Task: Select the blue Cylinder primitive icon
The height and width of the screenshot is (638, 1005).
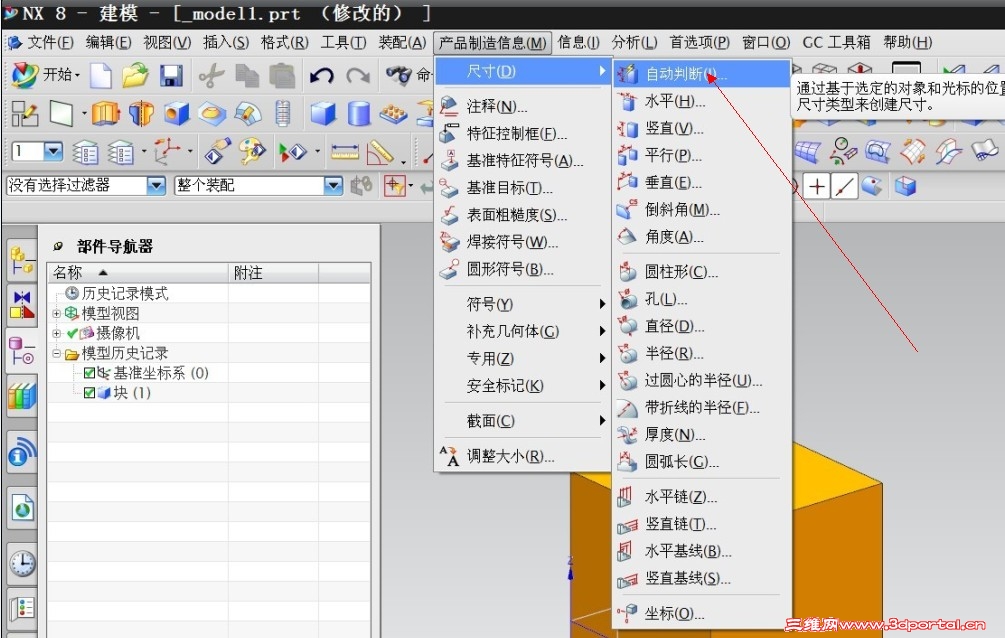Action: pyautogui.click(x=358, y=114)
